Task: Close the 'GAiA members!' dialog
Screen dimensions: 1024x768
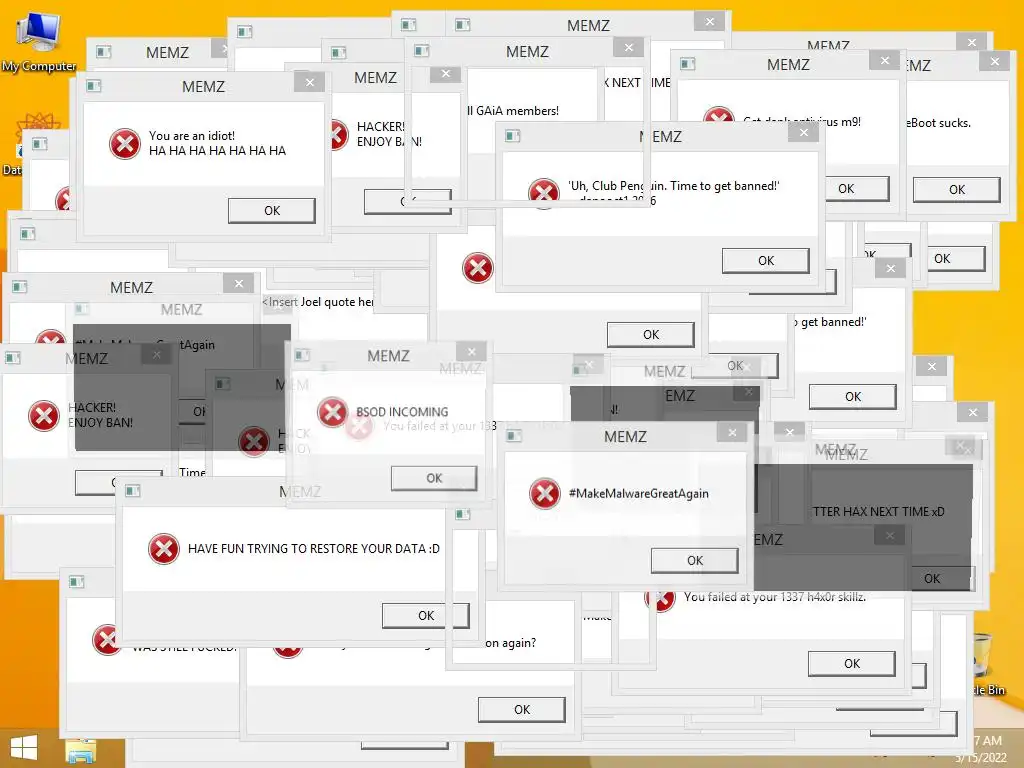Action: click(629, 47)
